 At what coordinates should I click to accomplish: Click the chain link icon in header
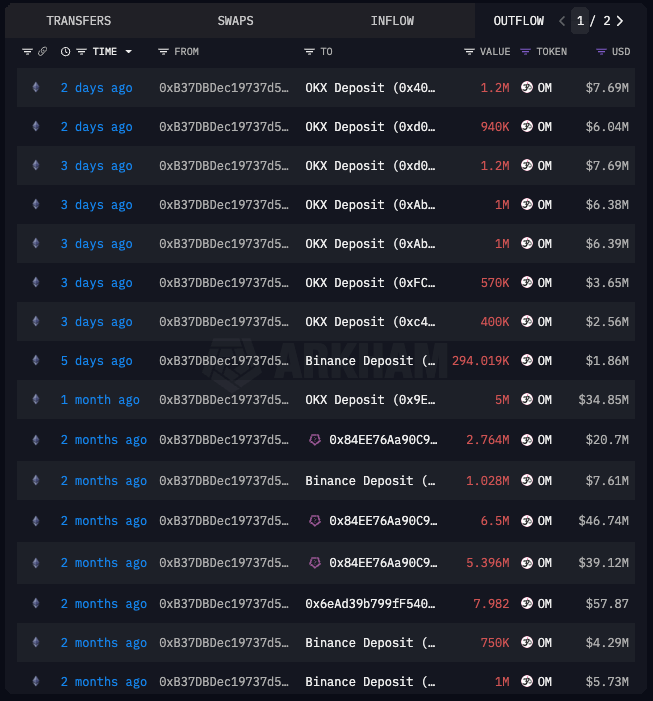point(42,51)
